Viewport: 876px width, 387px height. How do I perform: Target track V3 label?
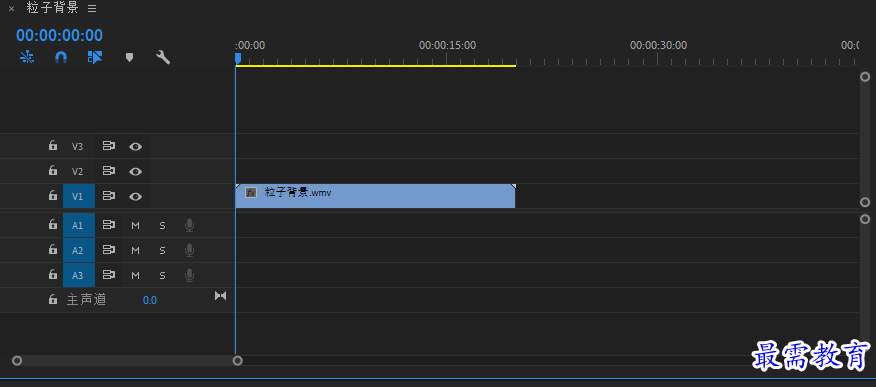pyautogui.click(x=77, y=146)
